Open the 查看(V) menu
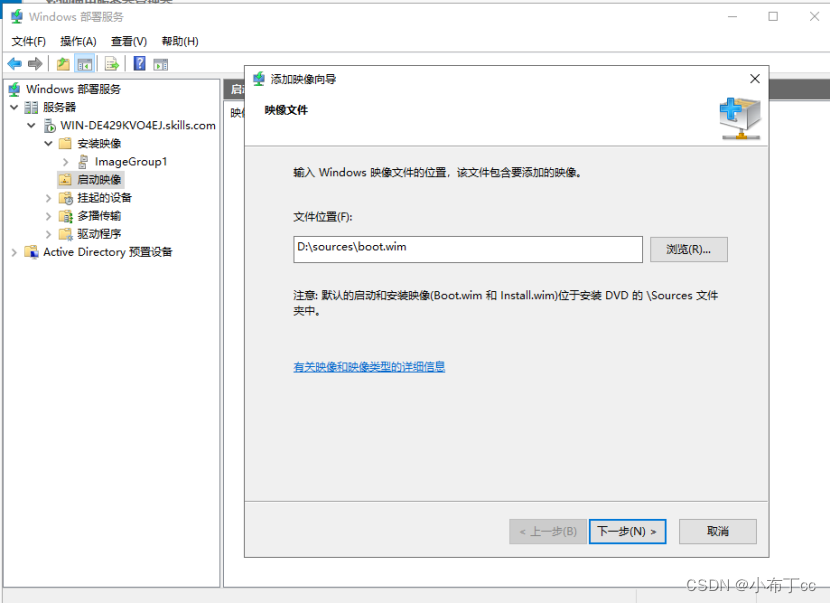This screenshot has height=603, width=831. [x=129, y=41]
